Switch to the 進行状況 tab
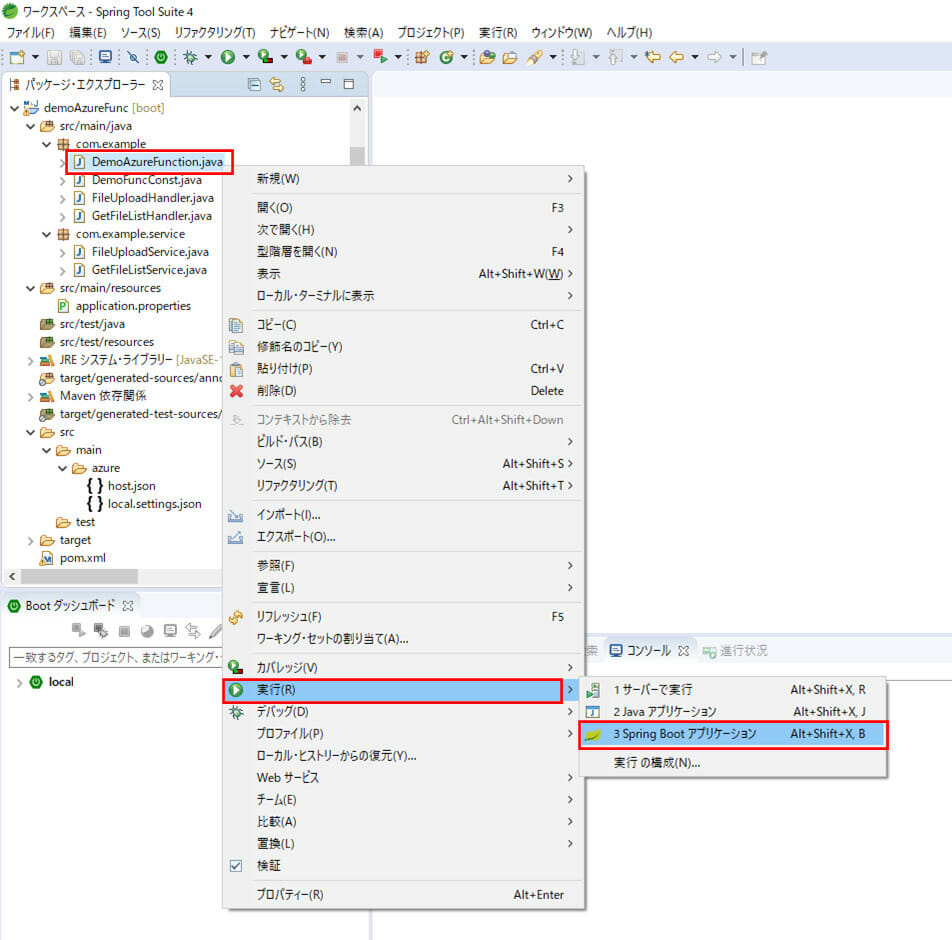Viewport: 952px width, 940px height. pos(735,651)
